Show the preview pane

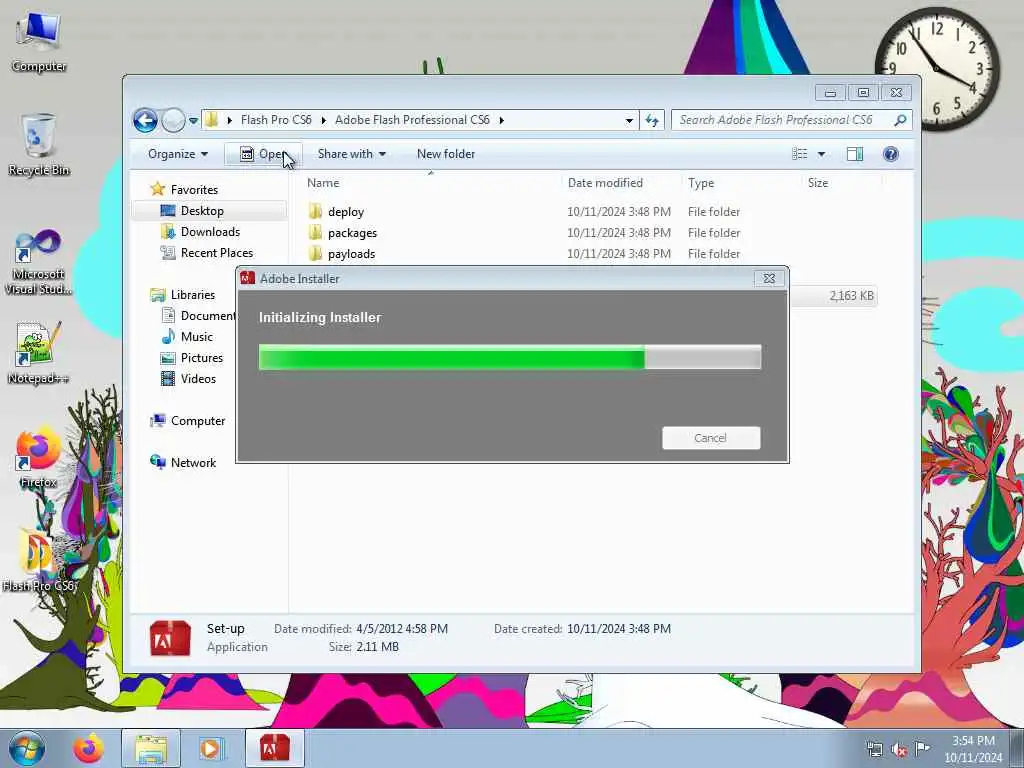click(855, 154)
